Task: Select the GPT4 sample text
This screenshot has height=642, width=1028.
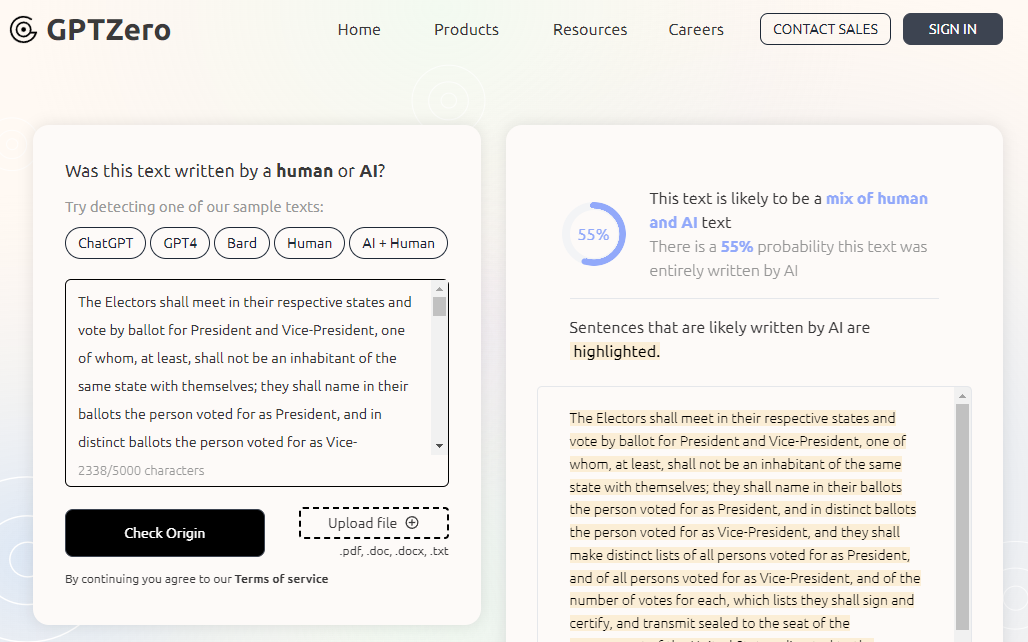Action: click(180, 243)
